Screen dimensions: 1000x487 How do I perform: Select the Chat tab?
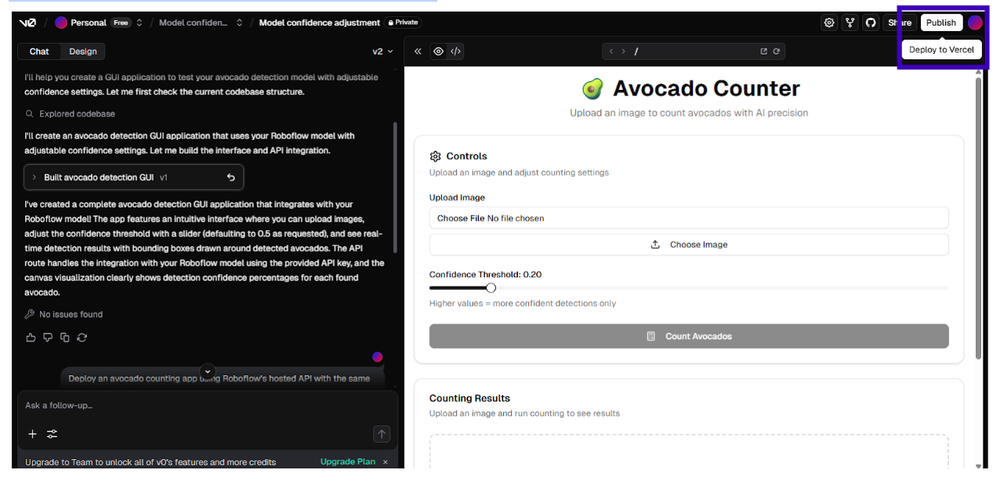click(x=39, y=51)
